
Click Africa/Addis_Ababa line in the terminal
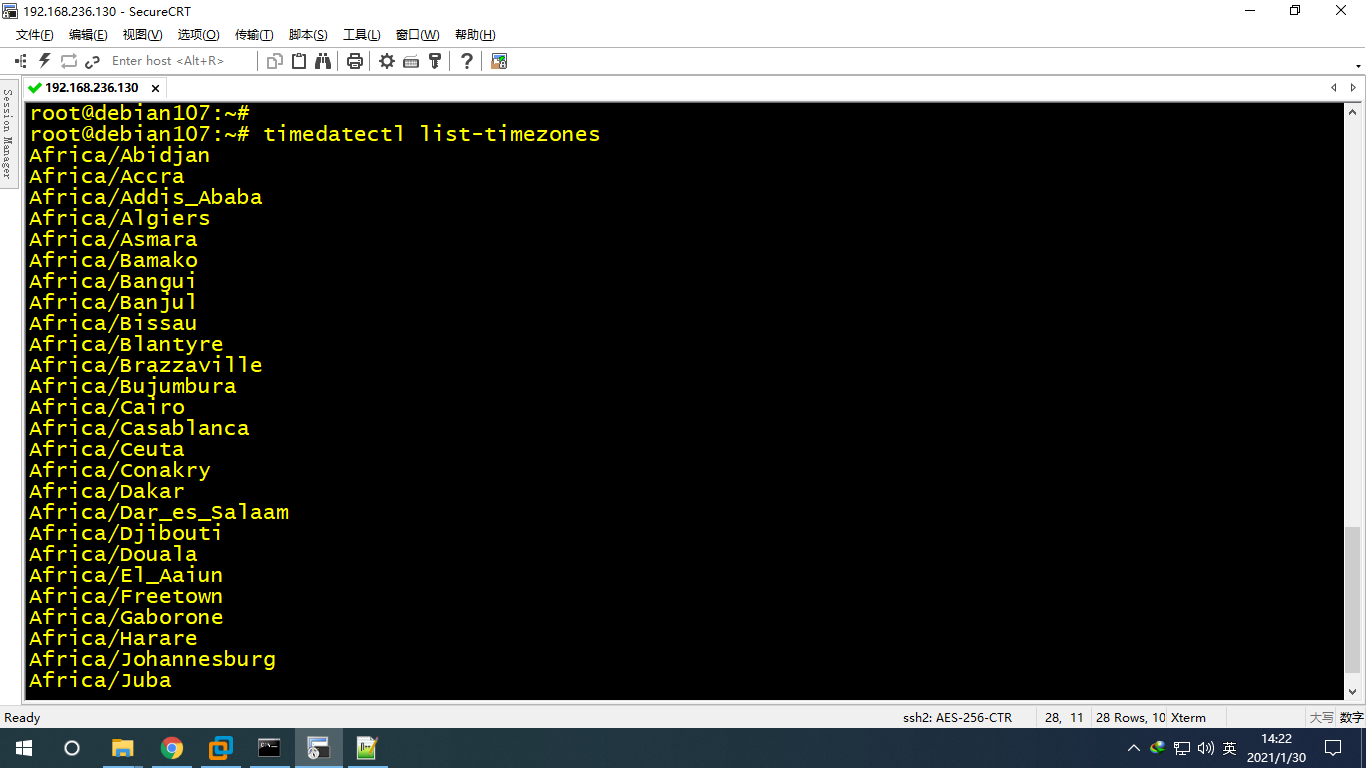(146, 197)
